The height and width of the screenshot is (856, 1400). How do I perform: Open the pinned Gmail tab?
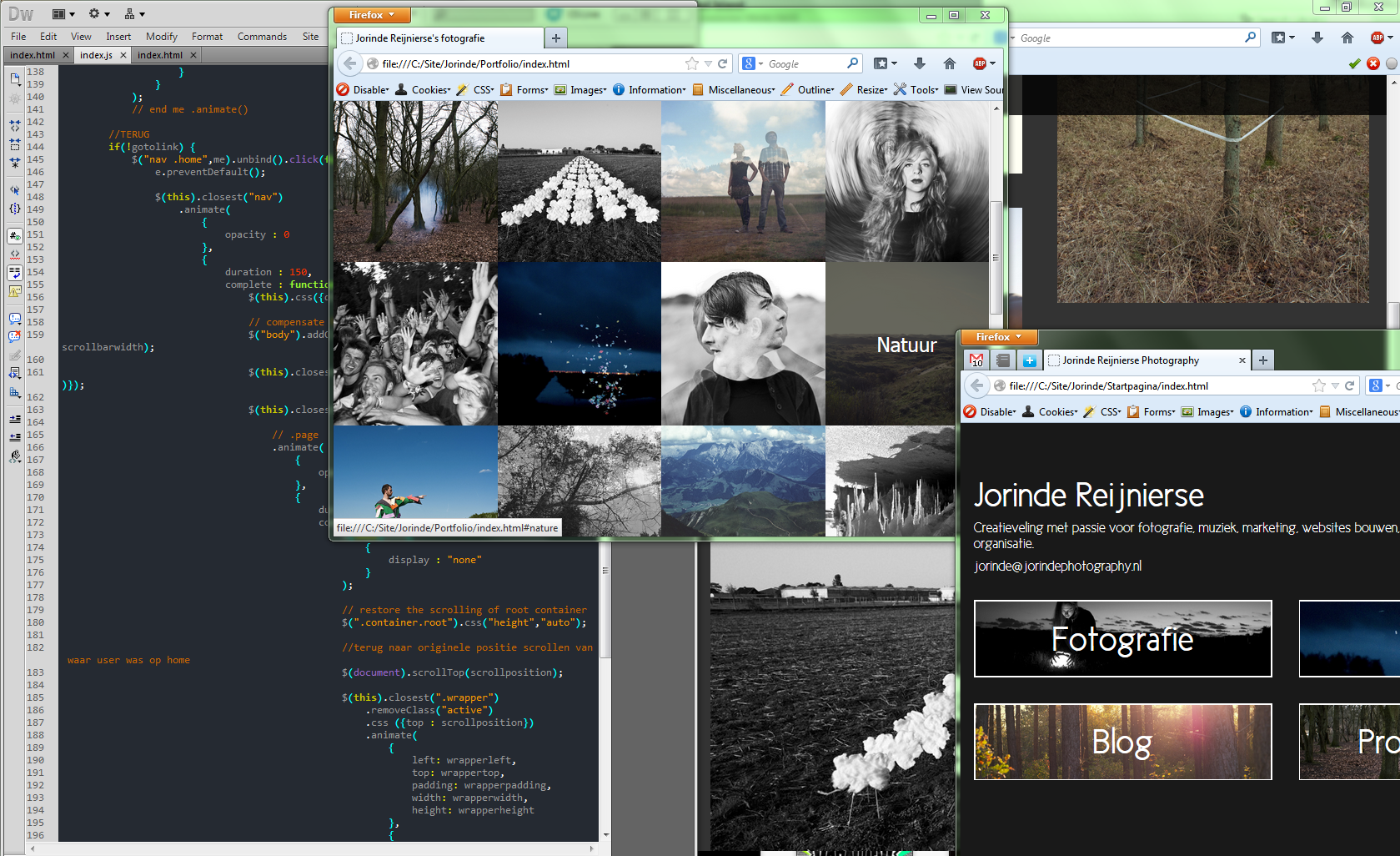976,360
